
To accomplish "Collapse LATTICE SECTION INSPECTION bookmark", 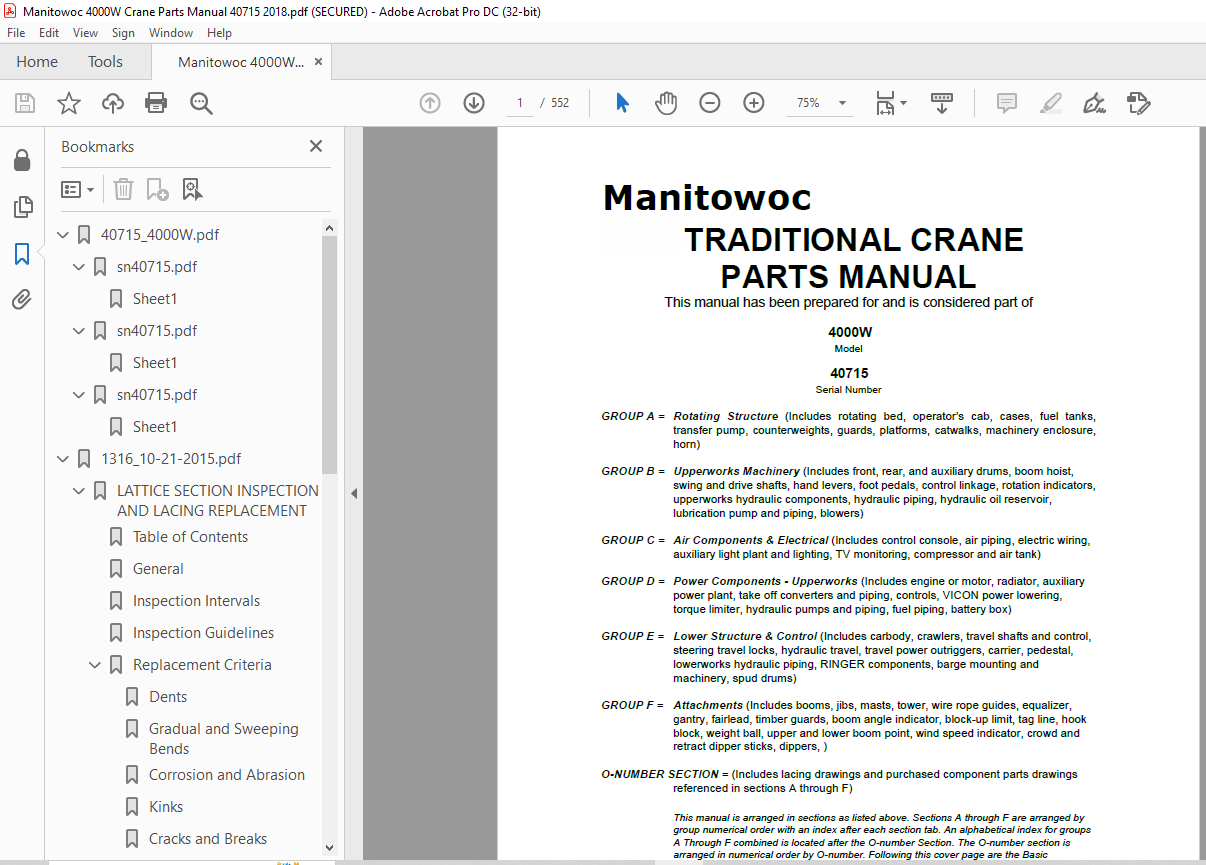I will tap(80, 491).
